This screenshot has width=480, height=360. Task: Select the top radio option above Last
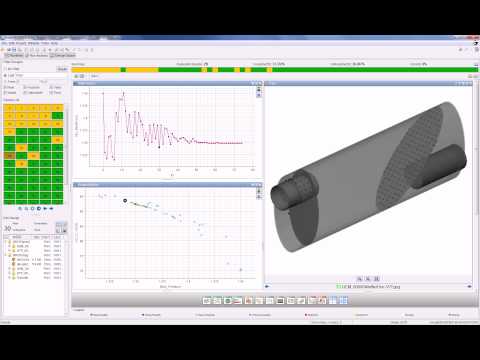(x=5, y=69)
